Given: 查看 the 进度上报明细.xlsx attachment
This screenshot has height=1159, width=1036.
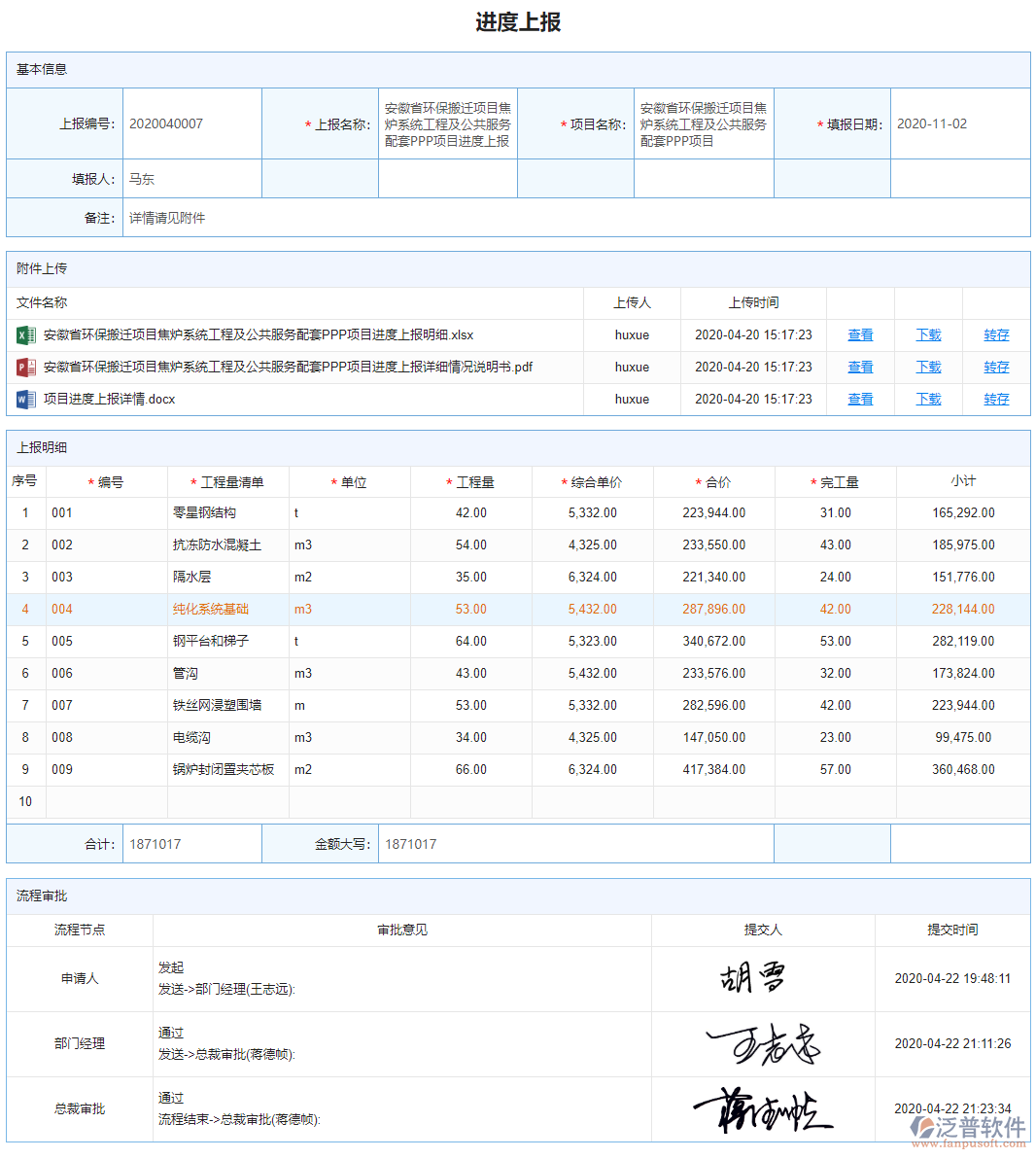Looking at the screenshot, I should (x=859, y=334).
